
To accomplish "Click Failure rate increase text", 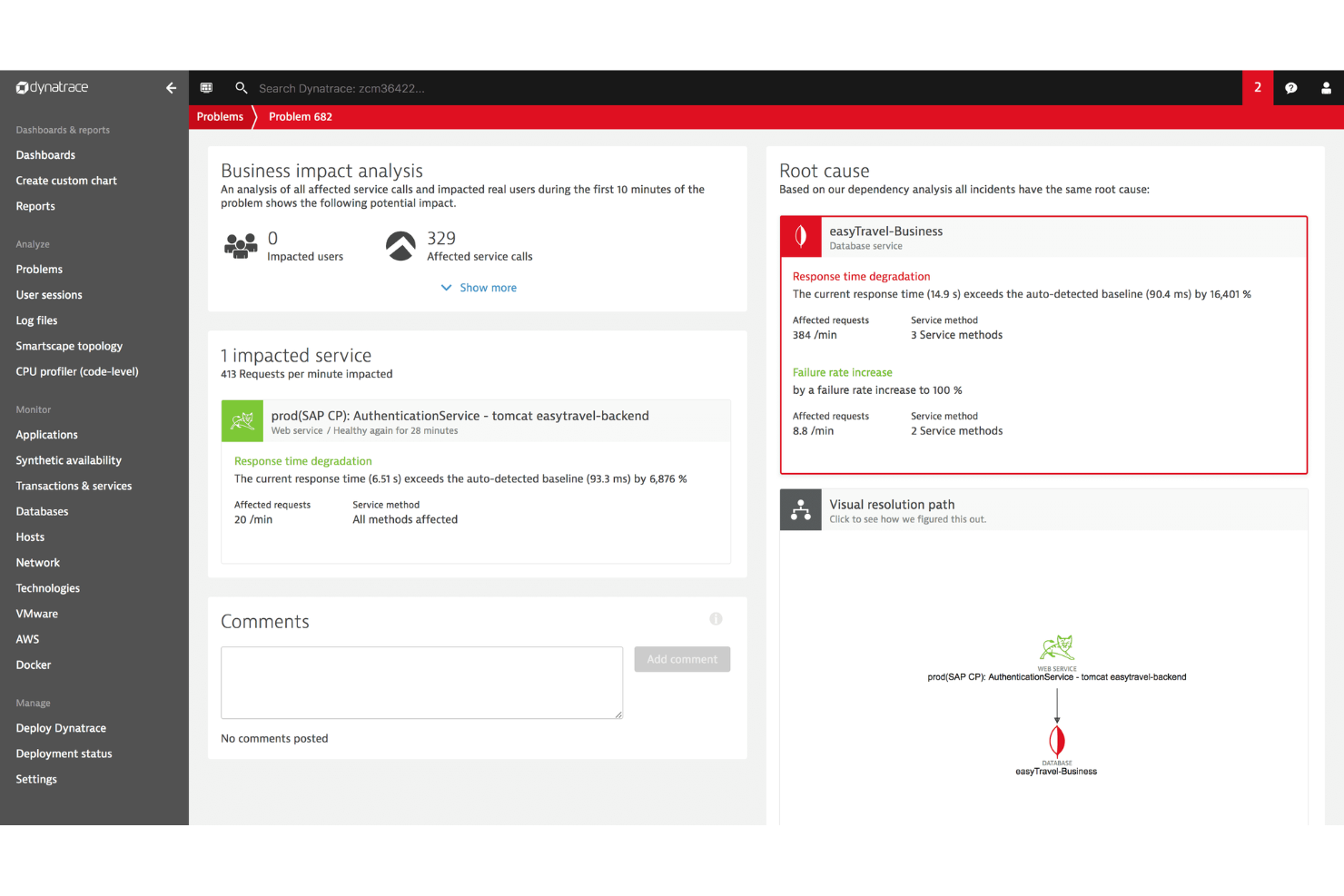I will [x=842, y=372].
